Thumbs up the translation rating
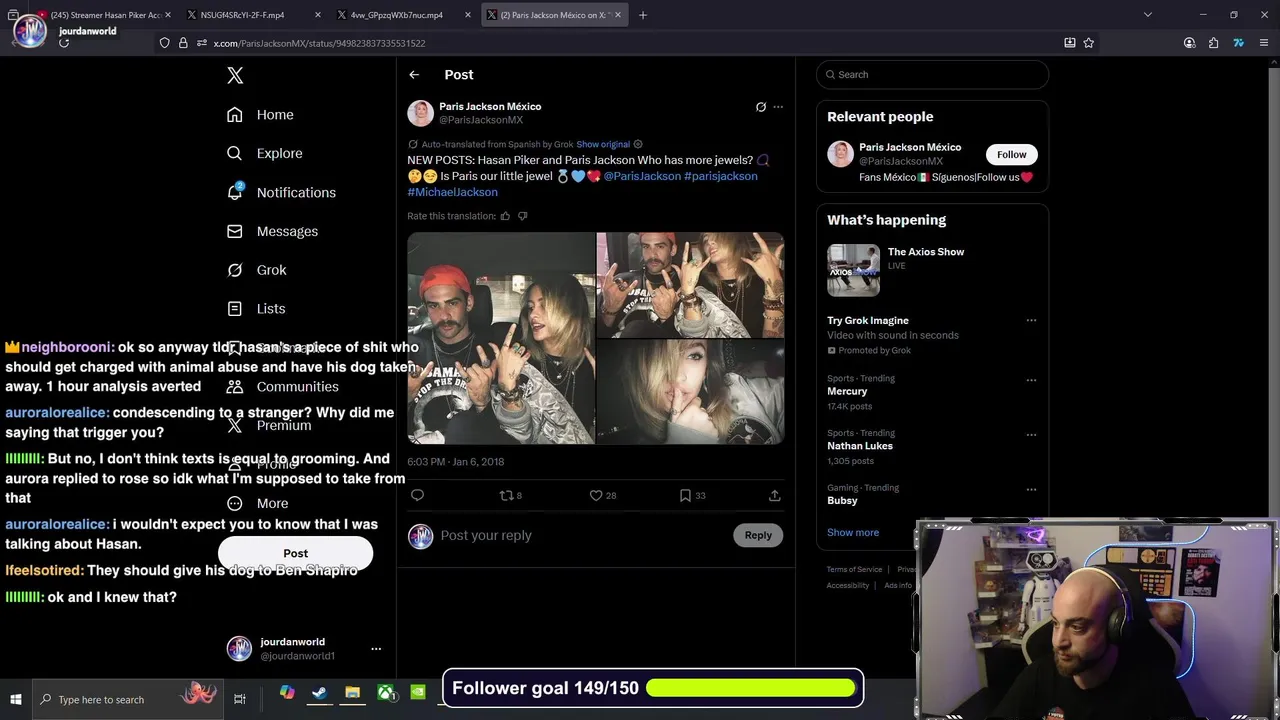Screen dimensions: 1280x720 (505, 216)
